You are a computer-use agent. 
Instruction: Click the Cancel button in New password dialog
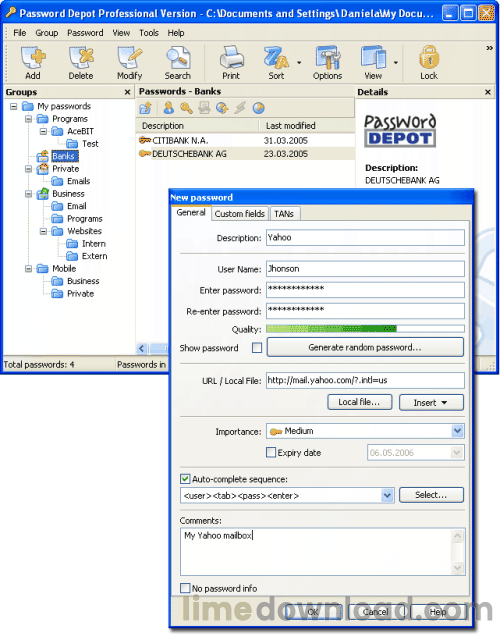coord(376,611)
